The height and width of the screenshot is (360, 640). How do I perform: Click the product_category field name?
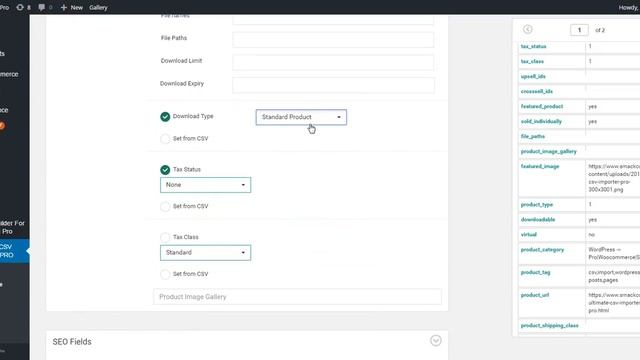[542, 249]
